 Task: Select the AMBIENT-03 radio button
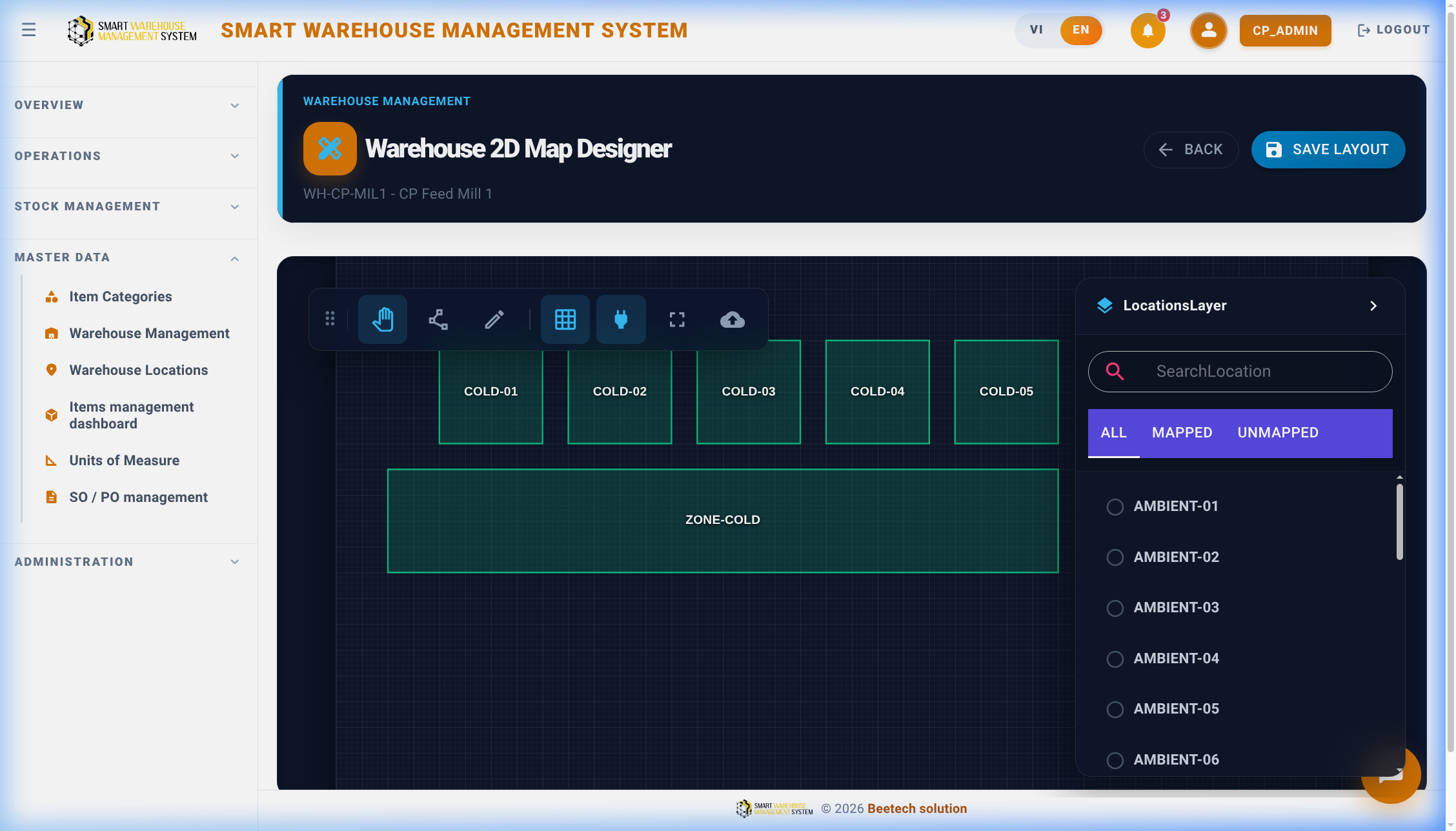(x=1115, y=608)
